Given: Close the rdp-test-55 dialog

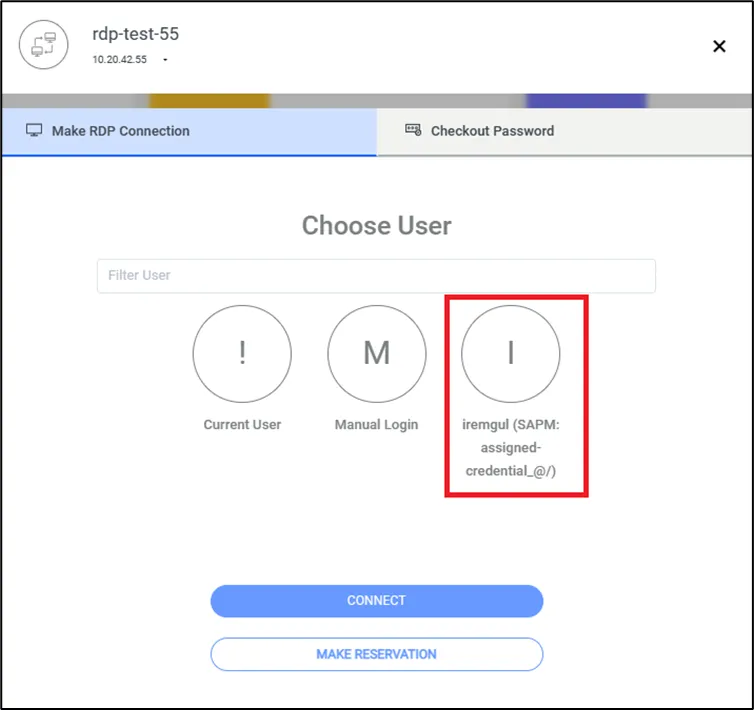Looking at the screenshot, I should pos(719,46).
